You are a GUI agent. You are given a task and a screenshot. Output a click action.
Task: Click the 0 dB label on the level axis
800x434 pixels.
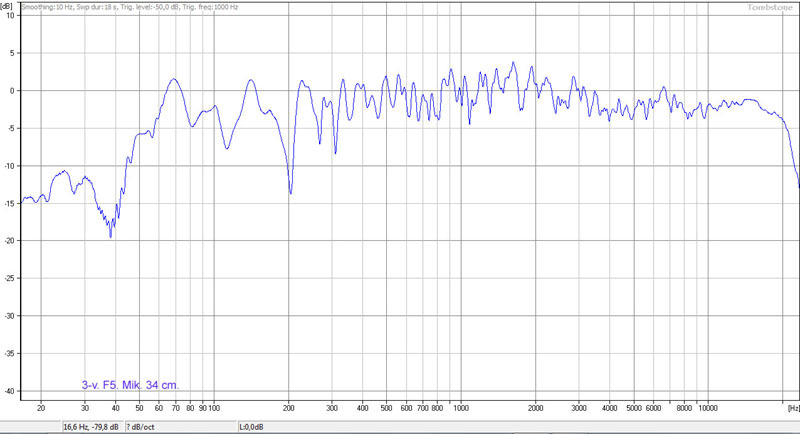point(11,90)
